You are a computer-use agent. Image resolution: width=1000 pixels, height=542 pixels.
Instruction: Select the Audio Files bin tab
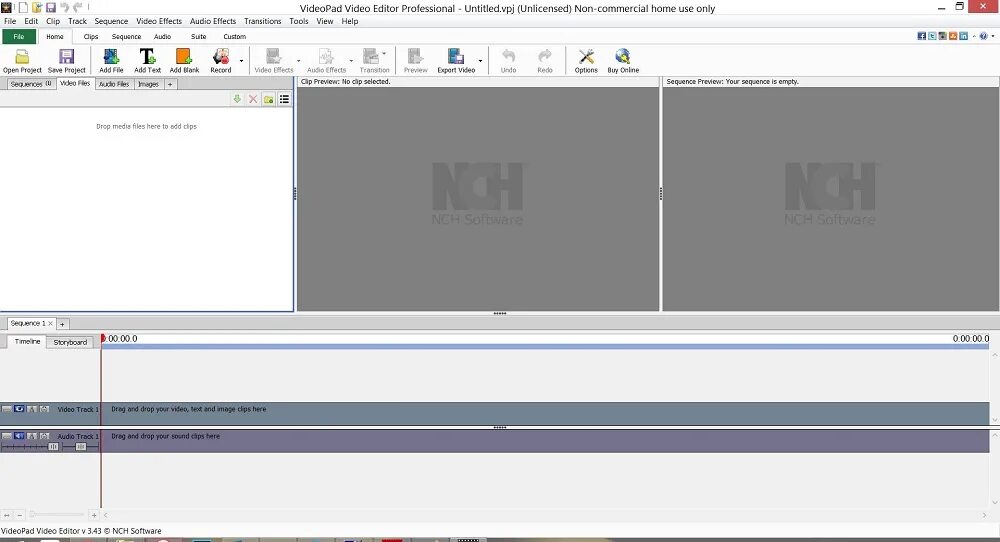coord(114,84)
